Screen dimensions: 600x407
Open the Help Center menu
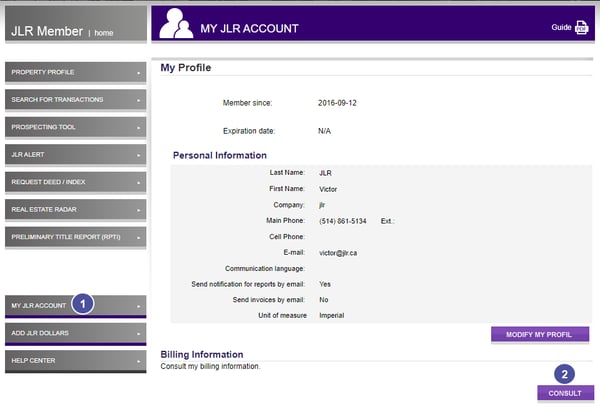(x=75, y=361)
